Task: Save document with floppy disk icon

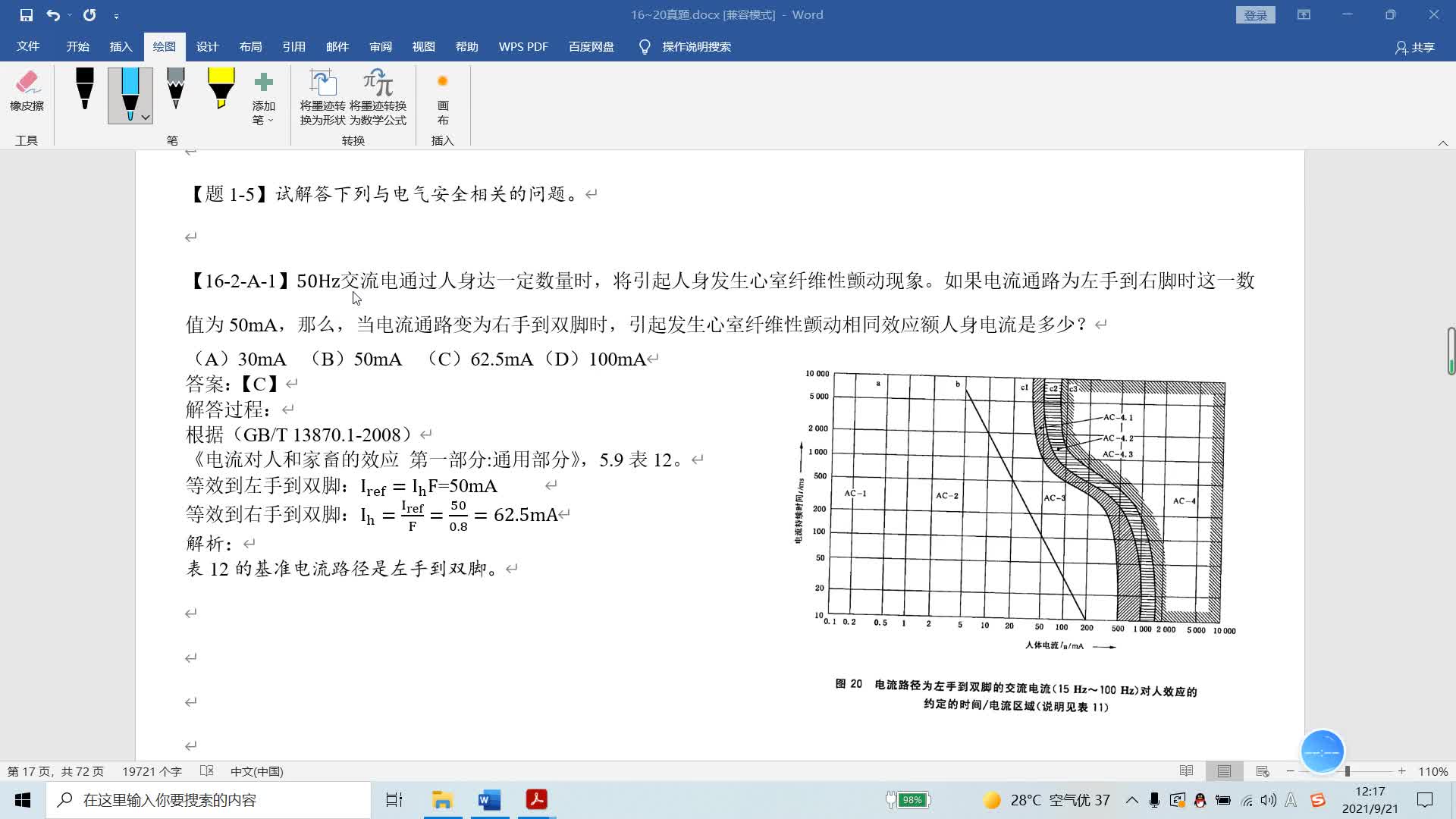Action: (x=26, y=15)
